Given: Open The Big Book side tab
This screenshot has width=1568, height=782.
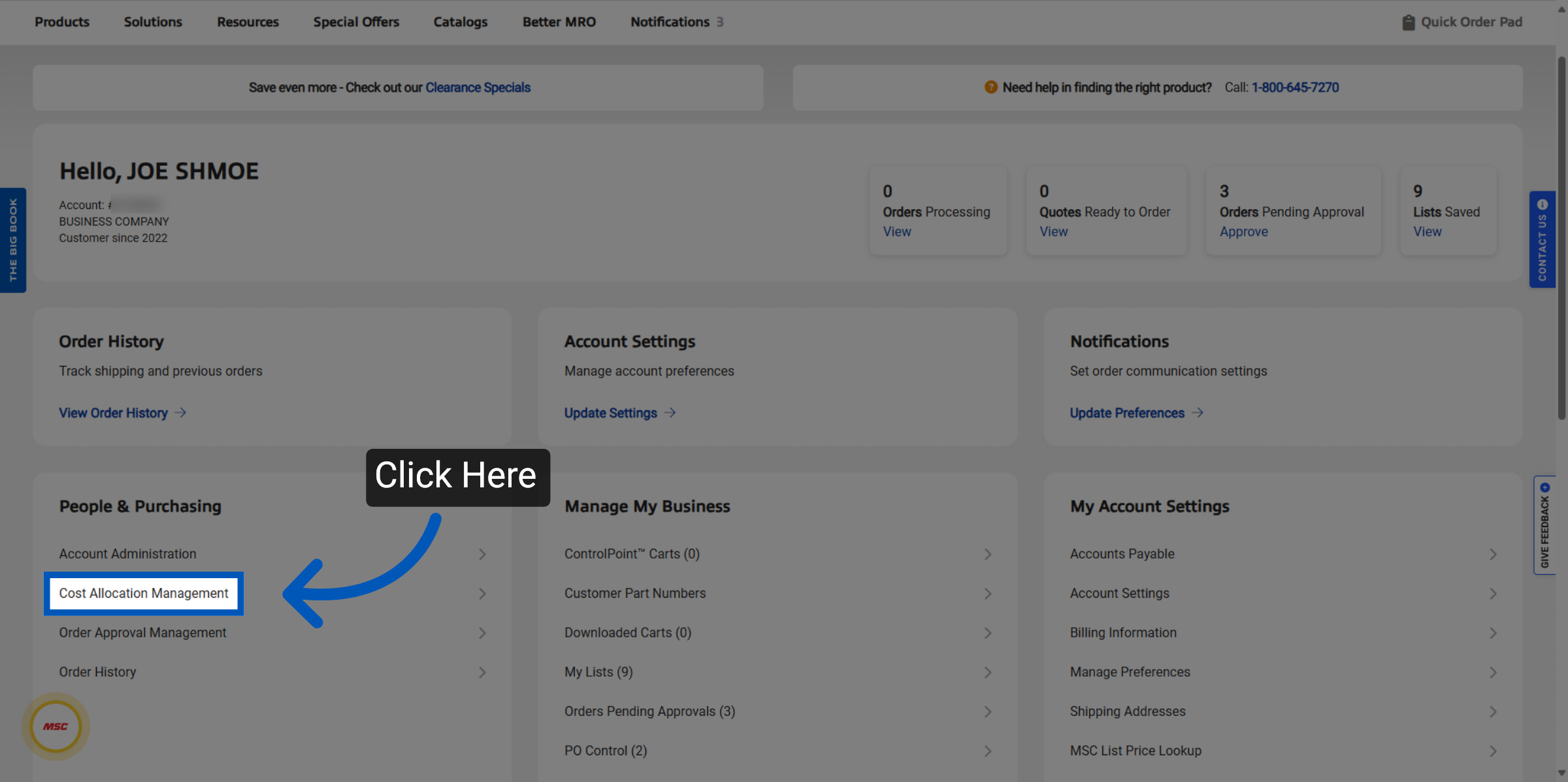Looking at the screenshot, I should pos(13,240).
